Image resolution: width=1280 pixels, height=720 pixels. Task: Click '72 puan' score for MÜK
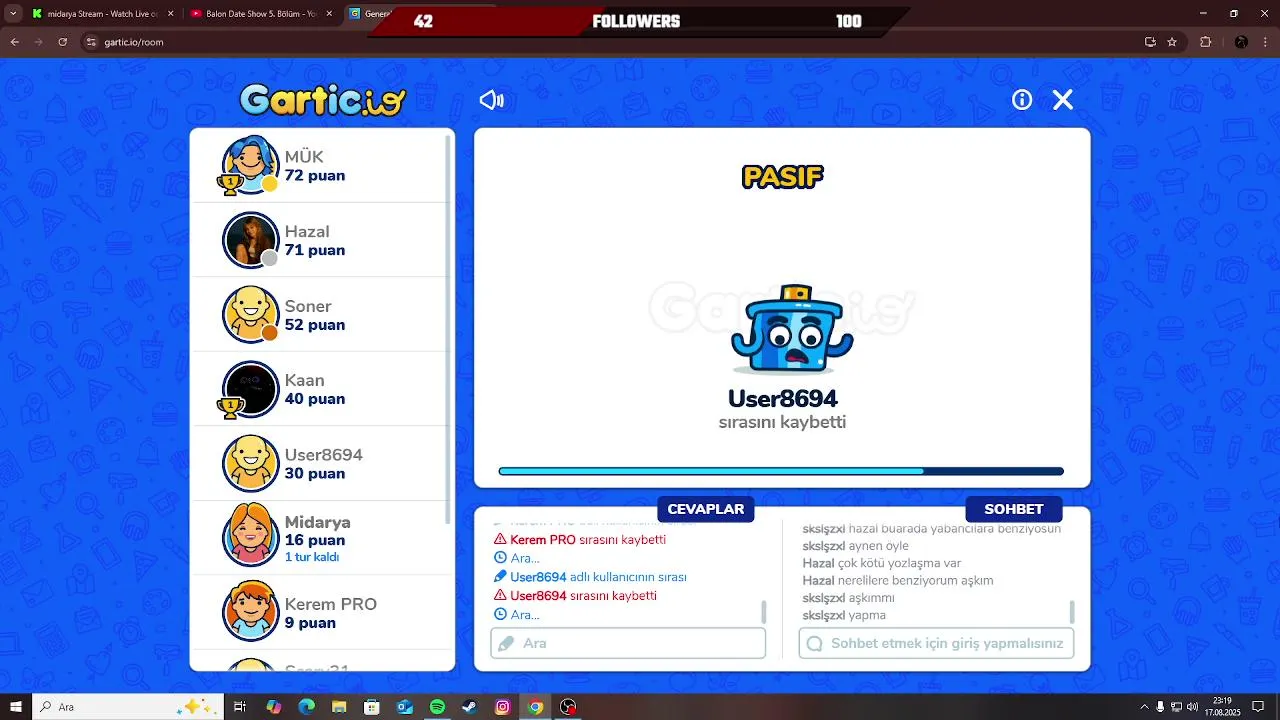coord(315,176)
